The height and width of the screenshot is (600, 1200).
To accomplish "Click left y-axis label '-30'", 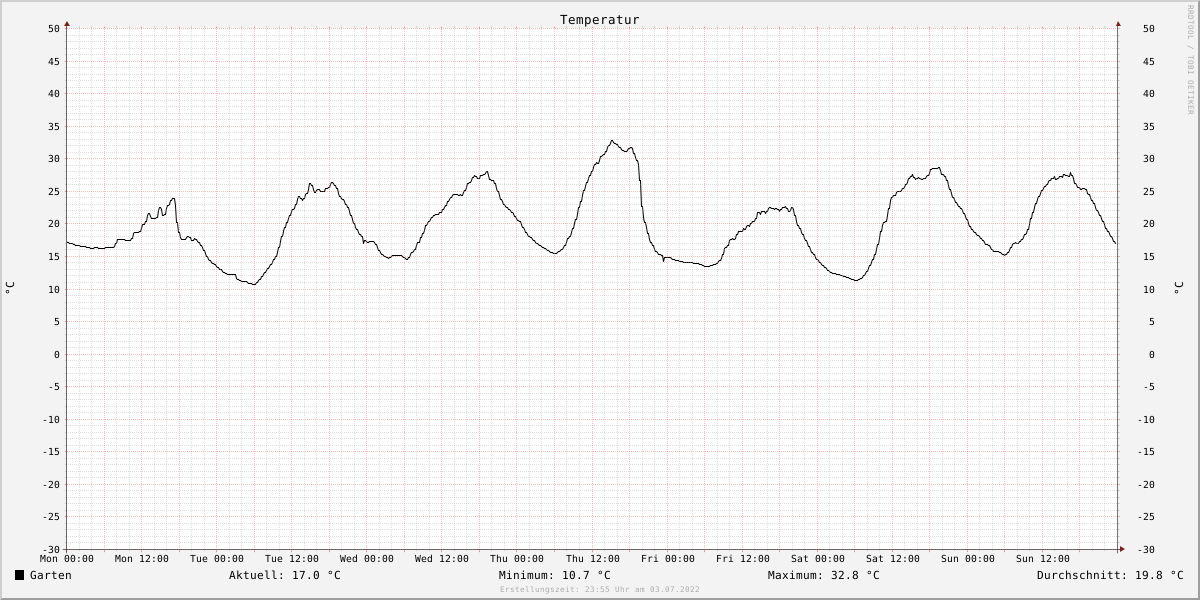I will coord(51,550).
